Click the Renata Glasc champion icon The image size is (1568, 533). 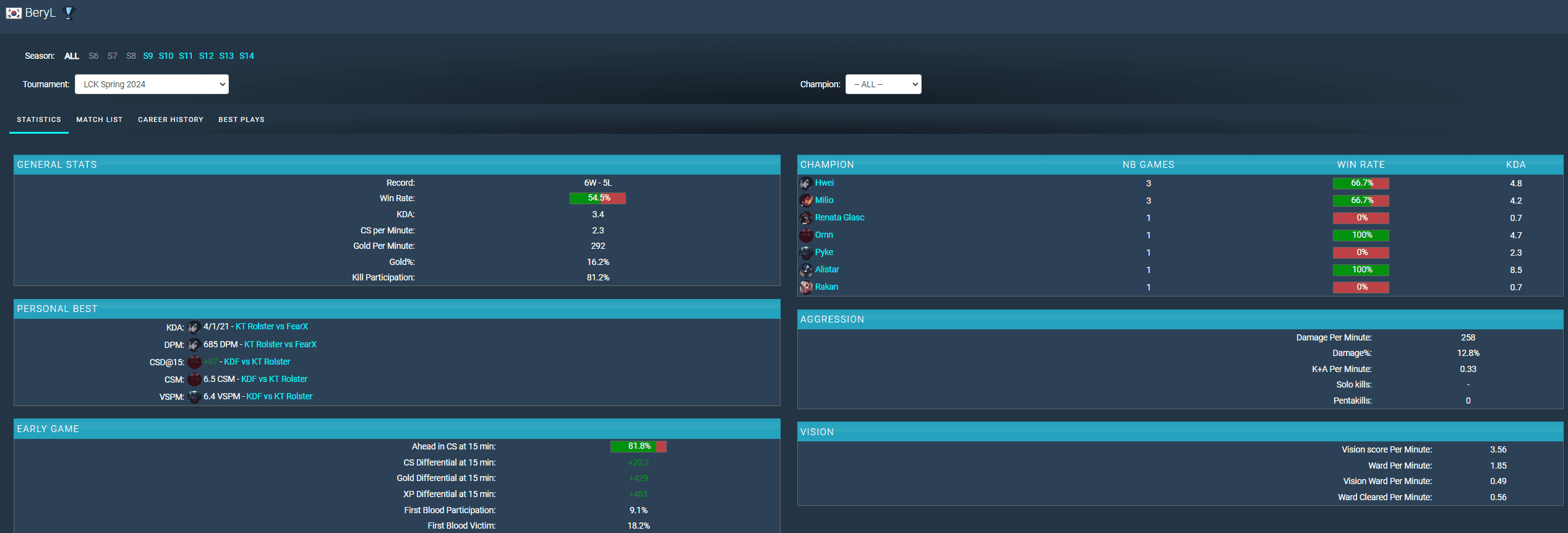[x=806, y=218]
